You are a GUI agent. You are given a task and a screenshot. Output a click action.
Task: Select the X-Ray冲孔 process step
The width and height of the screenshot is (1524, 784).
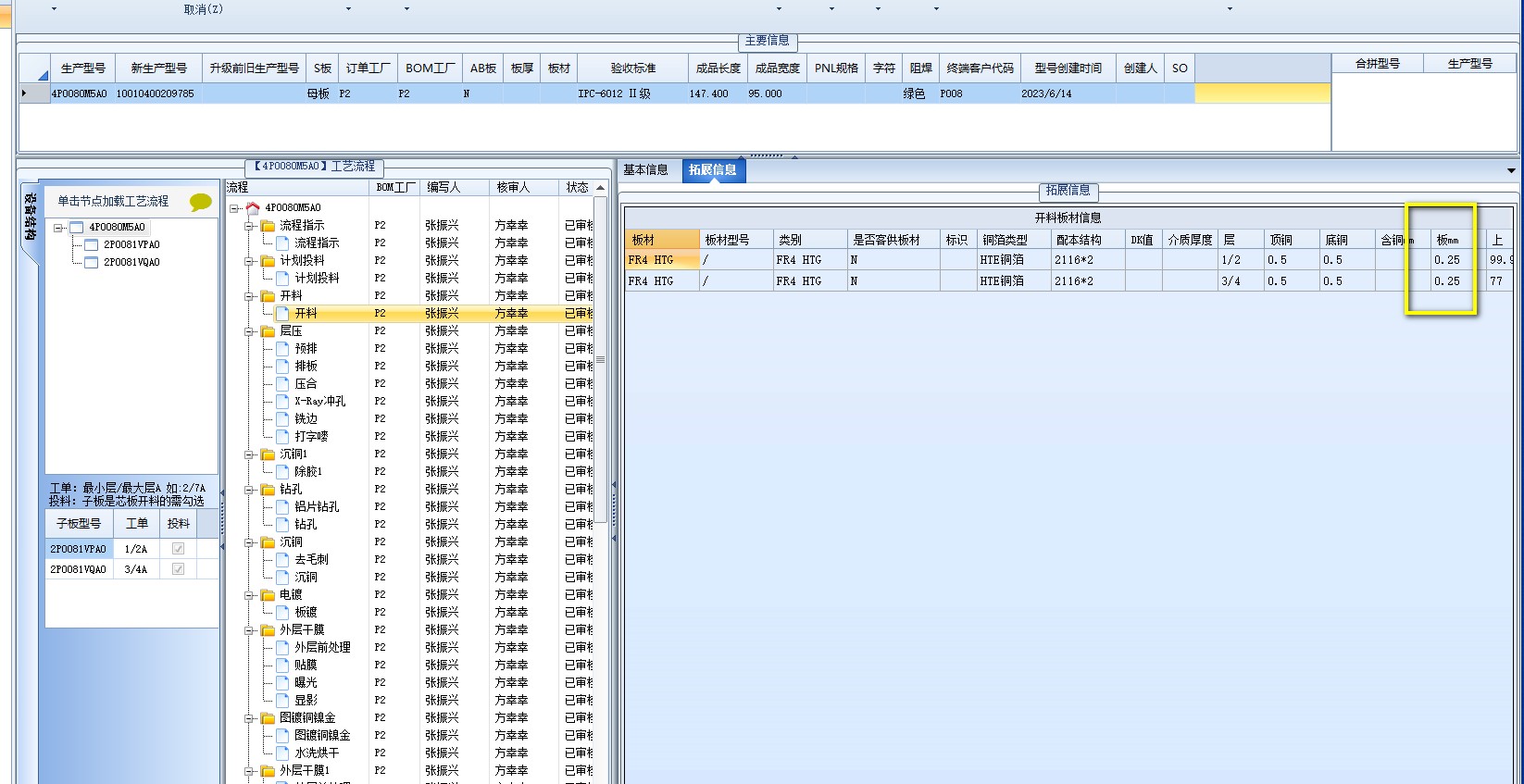point(319,402)
